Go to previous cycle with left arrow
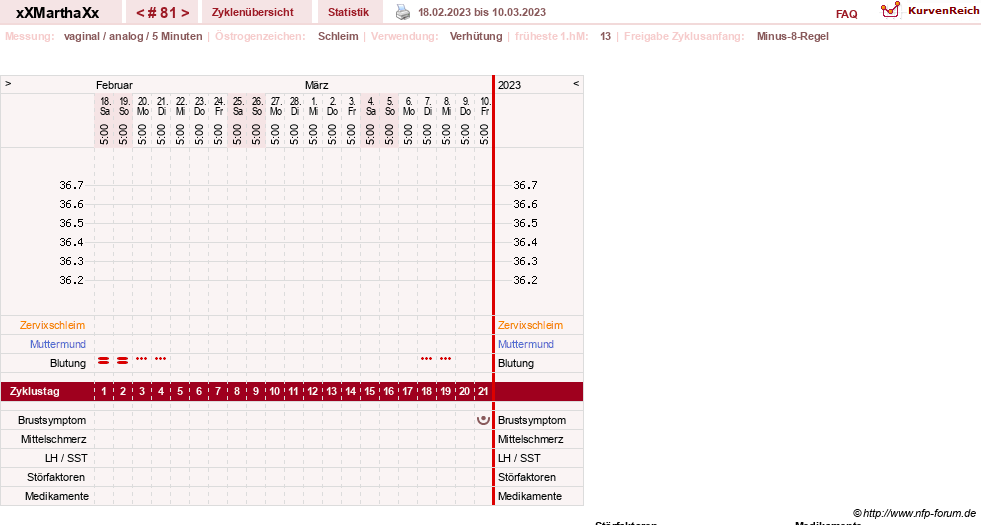This screenshot has width=981, height=525. (x=140, y=13)
